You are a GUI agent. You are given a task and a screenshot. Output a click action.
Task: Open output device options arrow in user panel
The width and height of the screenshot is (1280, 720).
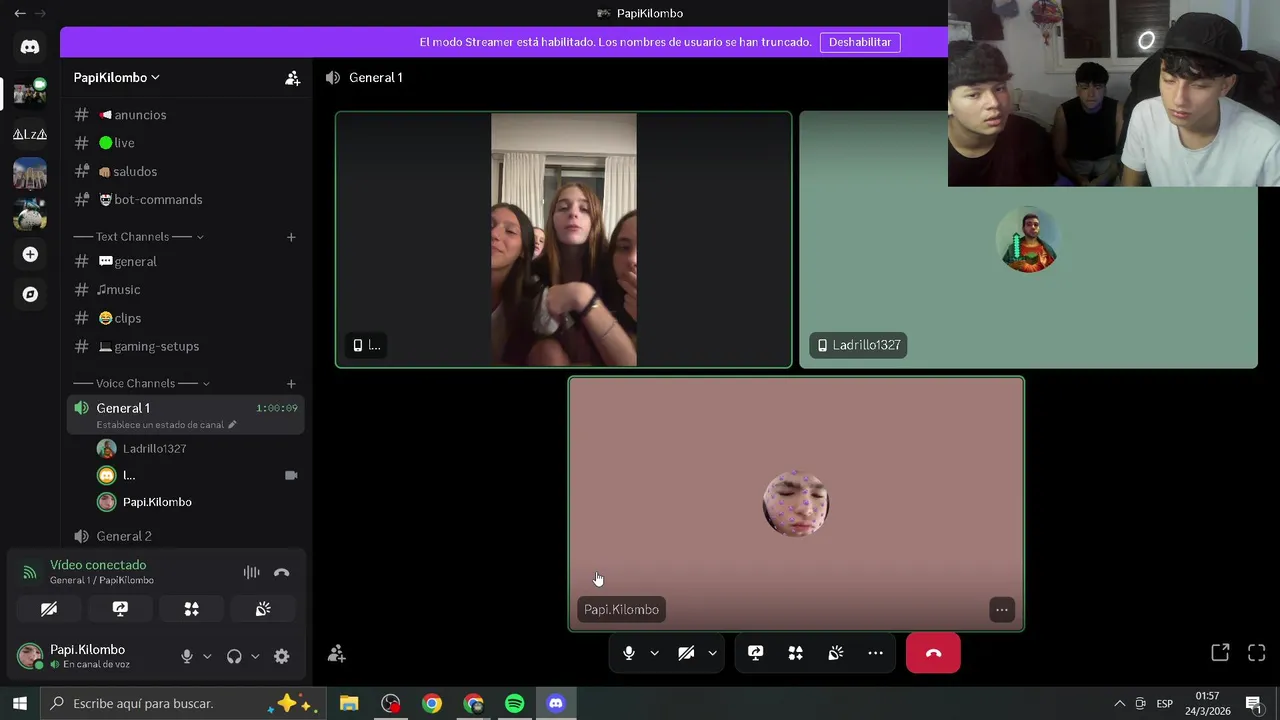(x=255, y=656)
